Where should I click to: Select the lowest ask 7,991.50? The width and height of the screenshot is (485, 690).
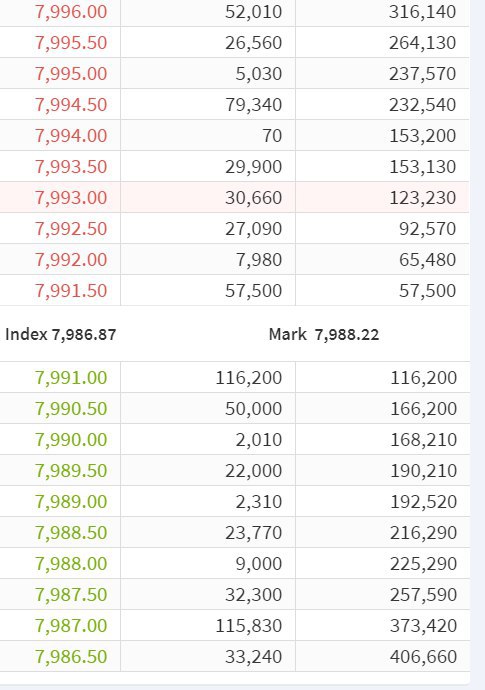[x=71, y=290]
